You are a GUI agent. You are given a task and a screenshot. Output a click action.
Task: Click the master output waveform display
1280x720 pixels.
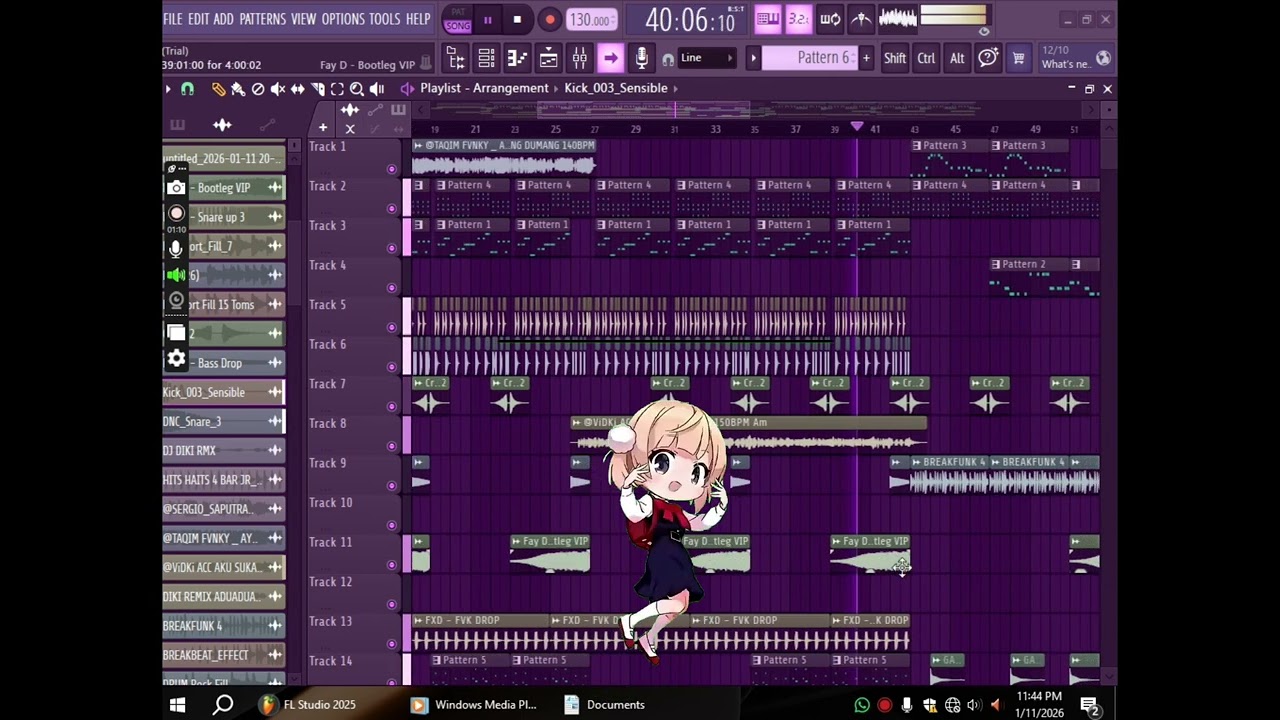tap(897, 19)
